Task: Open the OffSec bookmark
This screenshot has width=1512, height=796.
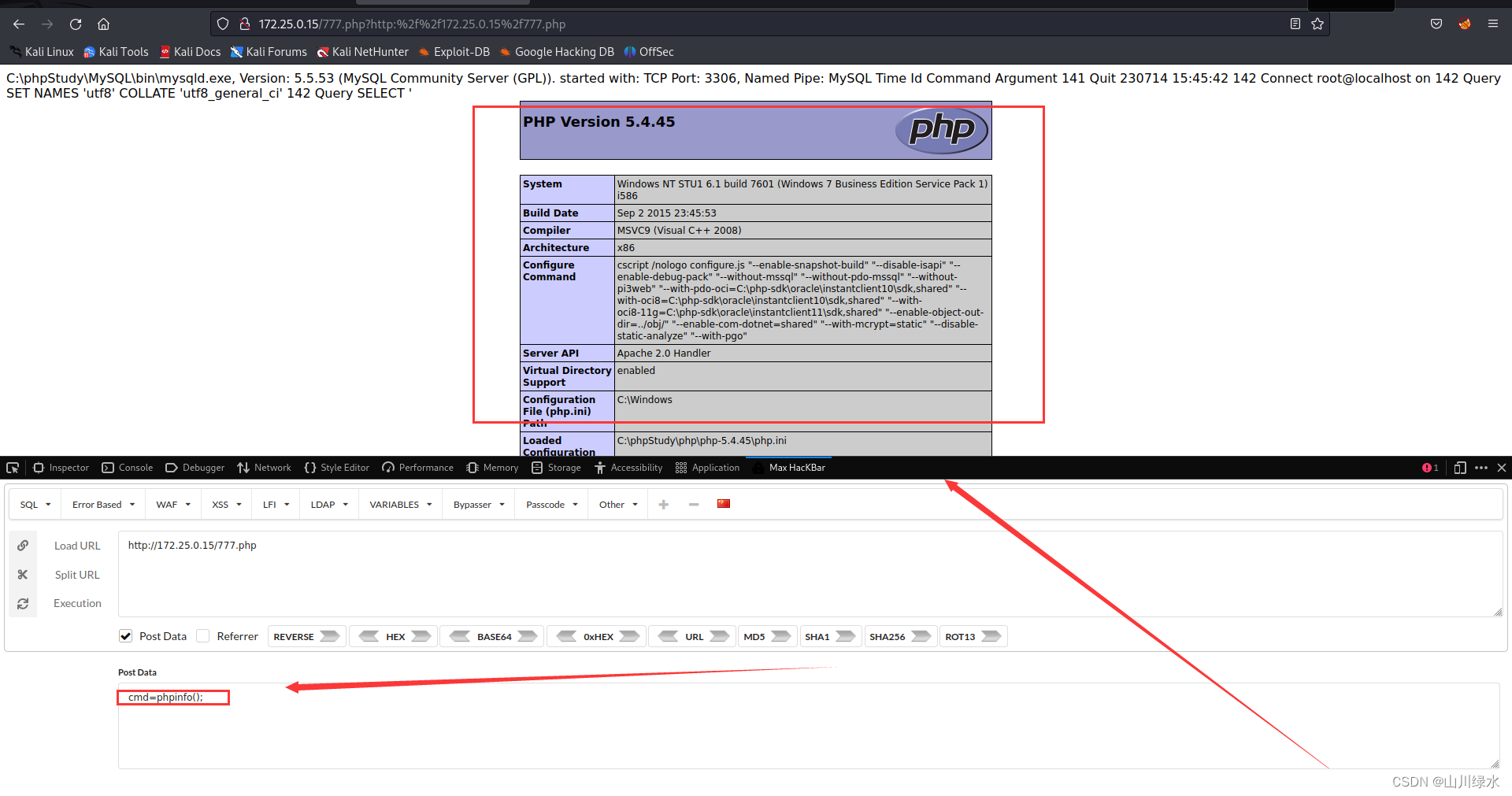Action: 649,52
